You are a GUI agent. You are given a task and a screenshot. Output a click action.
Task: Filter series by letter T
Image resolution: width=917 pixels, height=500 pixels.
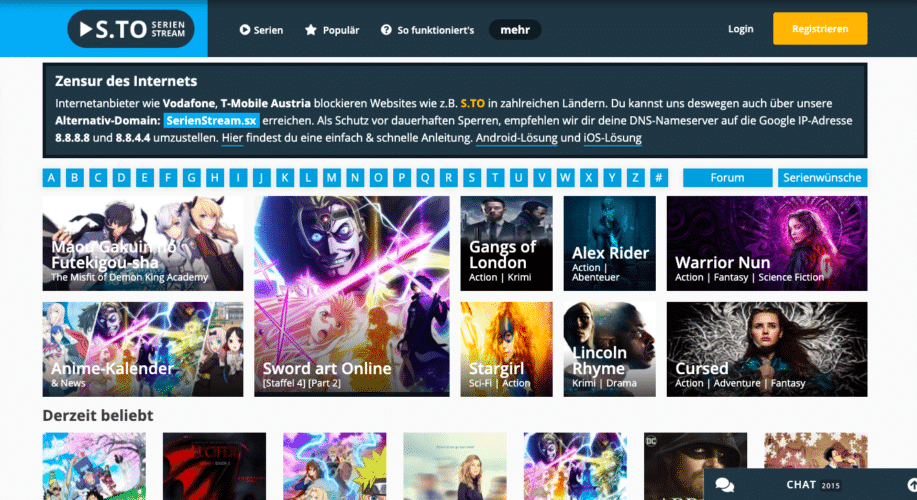click(496, 178)
